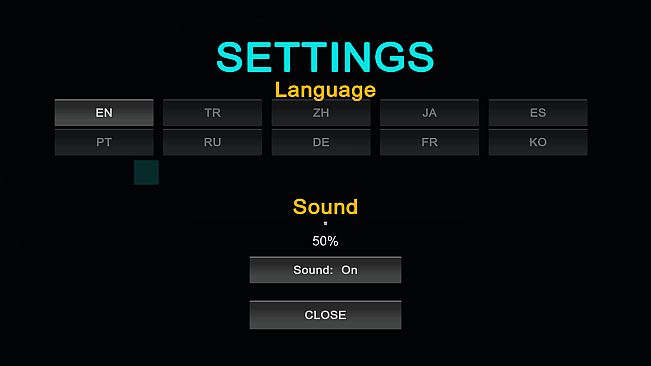Click the dark teal square
This screenshot has height=366, width=651.
[146, 172]
